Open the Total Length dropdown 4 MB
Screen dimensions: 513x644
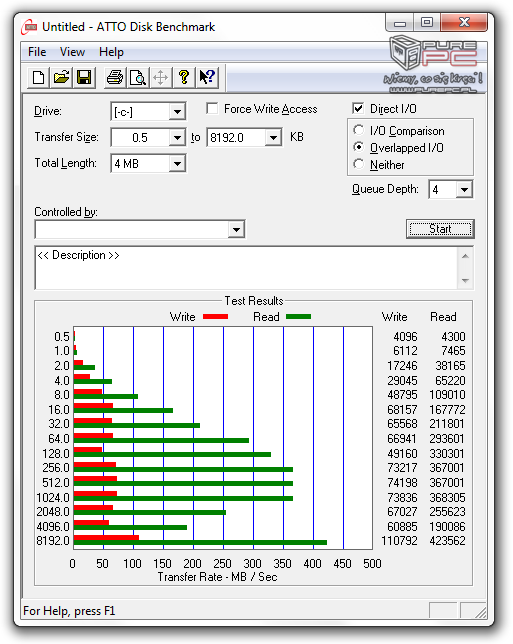(x=177, y=163)
